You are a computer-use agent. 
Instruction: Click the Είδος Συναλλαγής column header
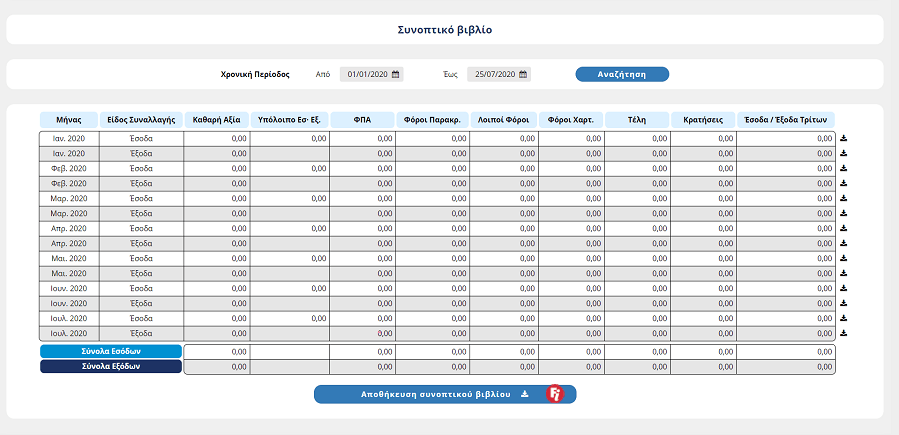pyautogui.click(x=141, y=120)
